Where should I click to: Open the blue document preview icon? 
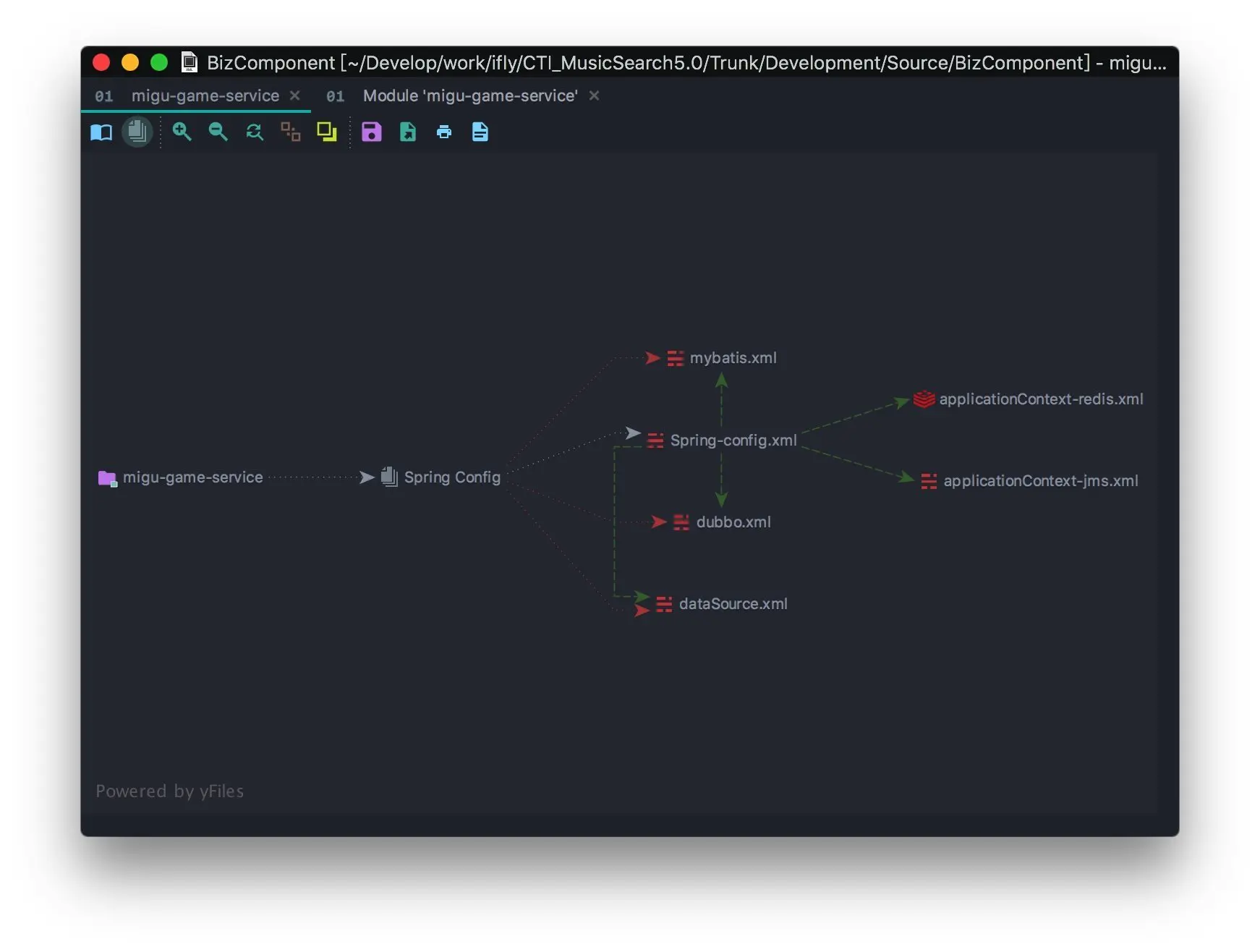pos(480,132)
